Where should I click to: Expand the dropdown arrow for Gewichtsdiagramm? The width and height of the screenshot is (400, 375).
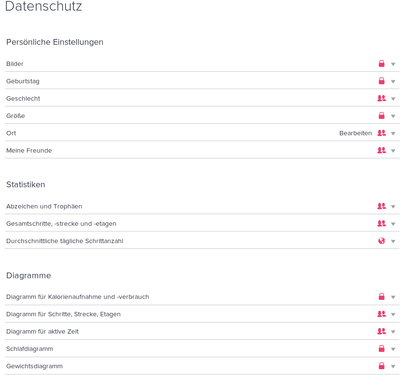coord(393,366)
